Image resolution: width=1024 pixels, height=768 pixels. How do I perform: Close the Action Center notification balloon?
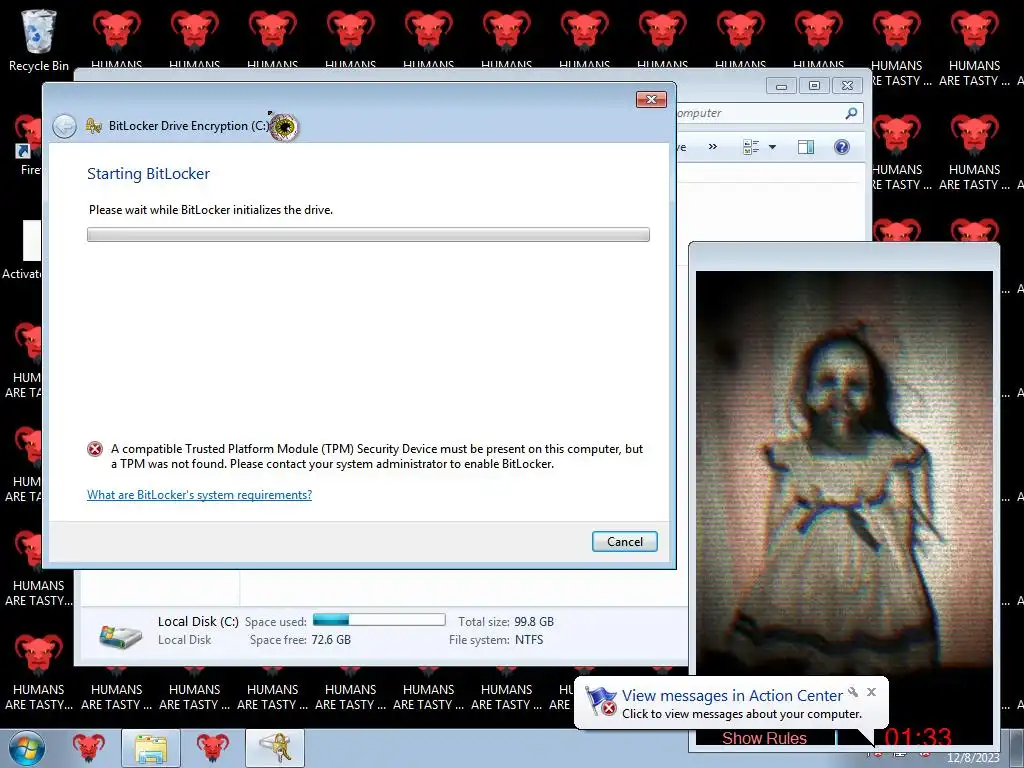(871, 692)
